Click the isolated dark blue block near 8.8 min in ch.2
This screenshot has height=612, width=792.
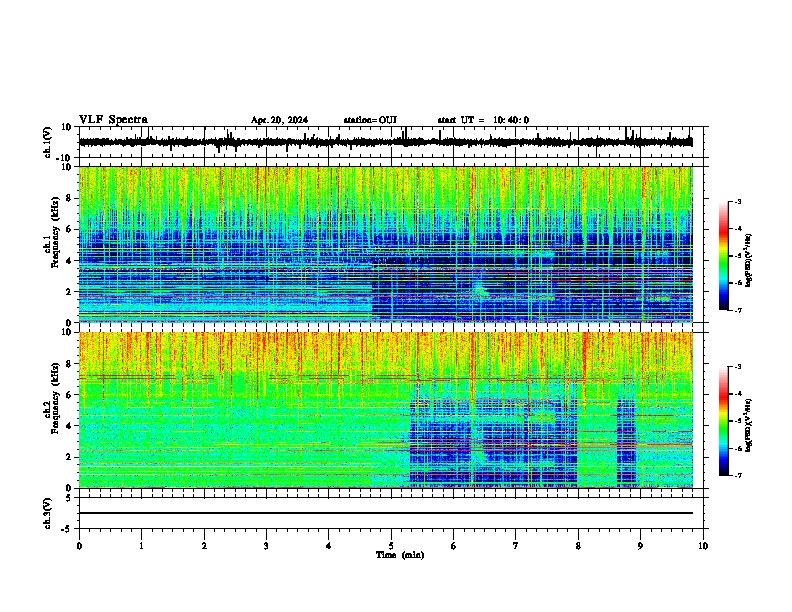click(x=626, y=442)
